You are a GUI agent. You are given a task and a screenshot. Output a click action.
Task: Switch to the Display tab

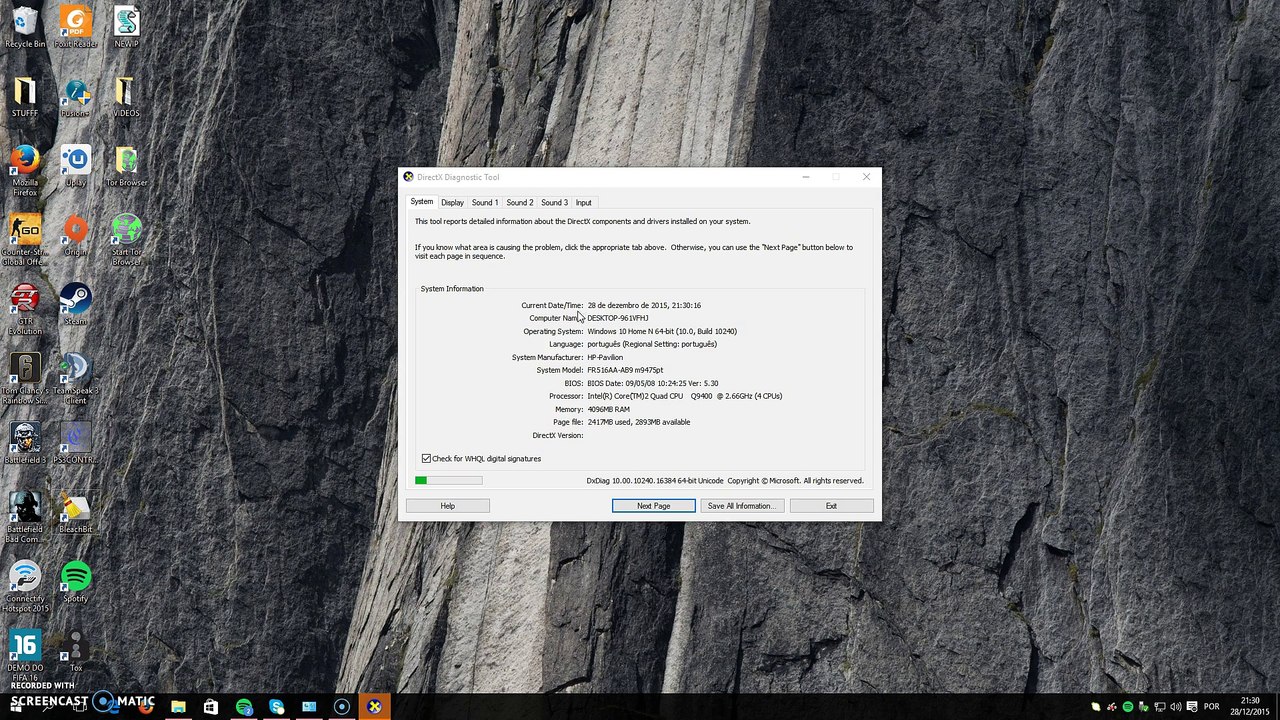(x=452, y=203)
